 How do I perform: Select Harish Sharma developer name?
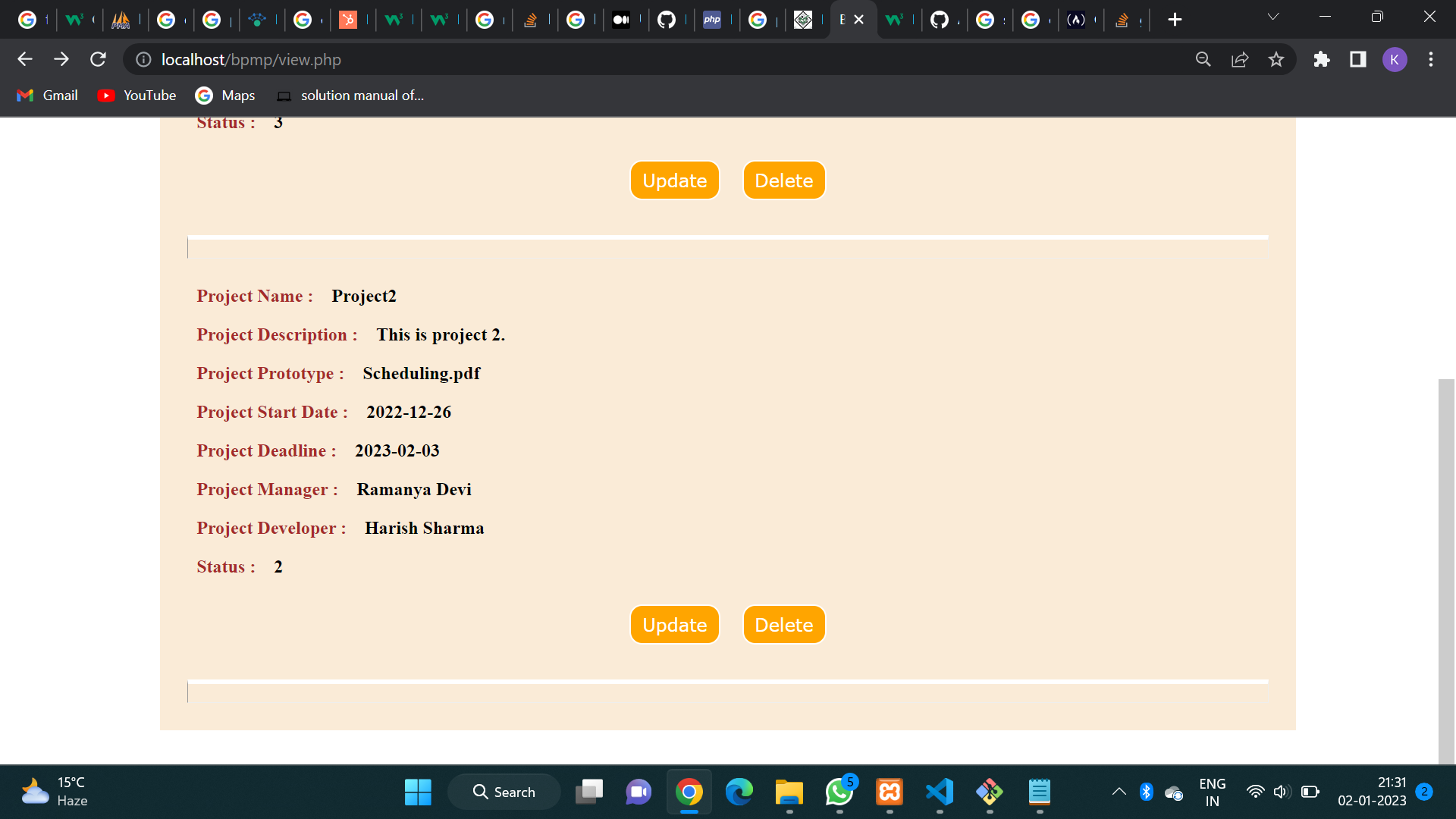click(x=425, y=528)
